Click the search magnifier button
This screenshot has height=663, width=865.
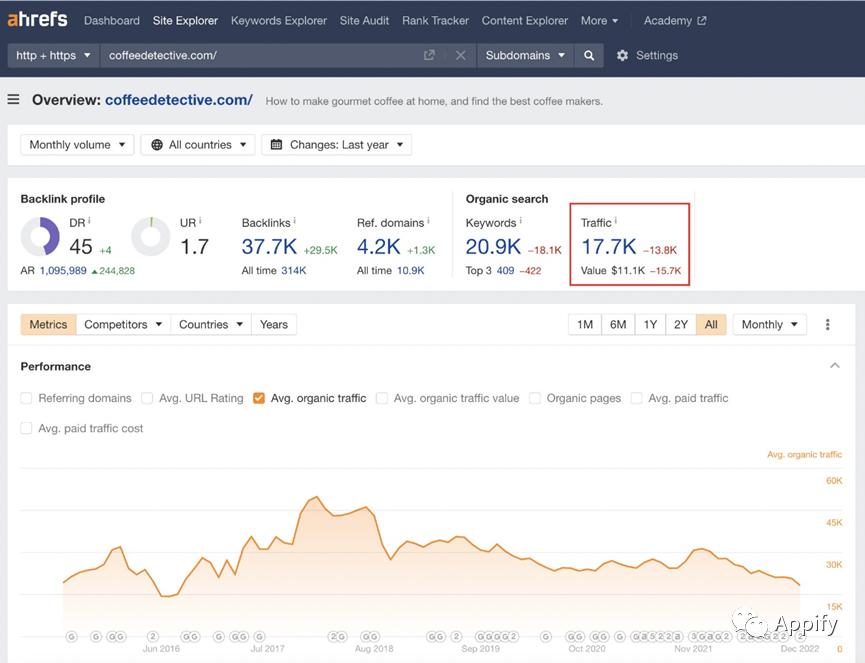click(x=589, y=56)
